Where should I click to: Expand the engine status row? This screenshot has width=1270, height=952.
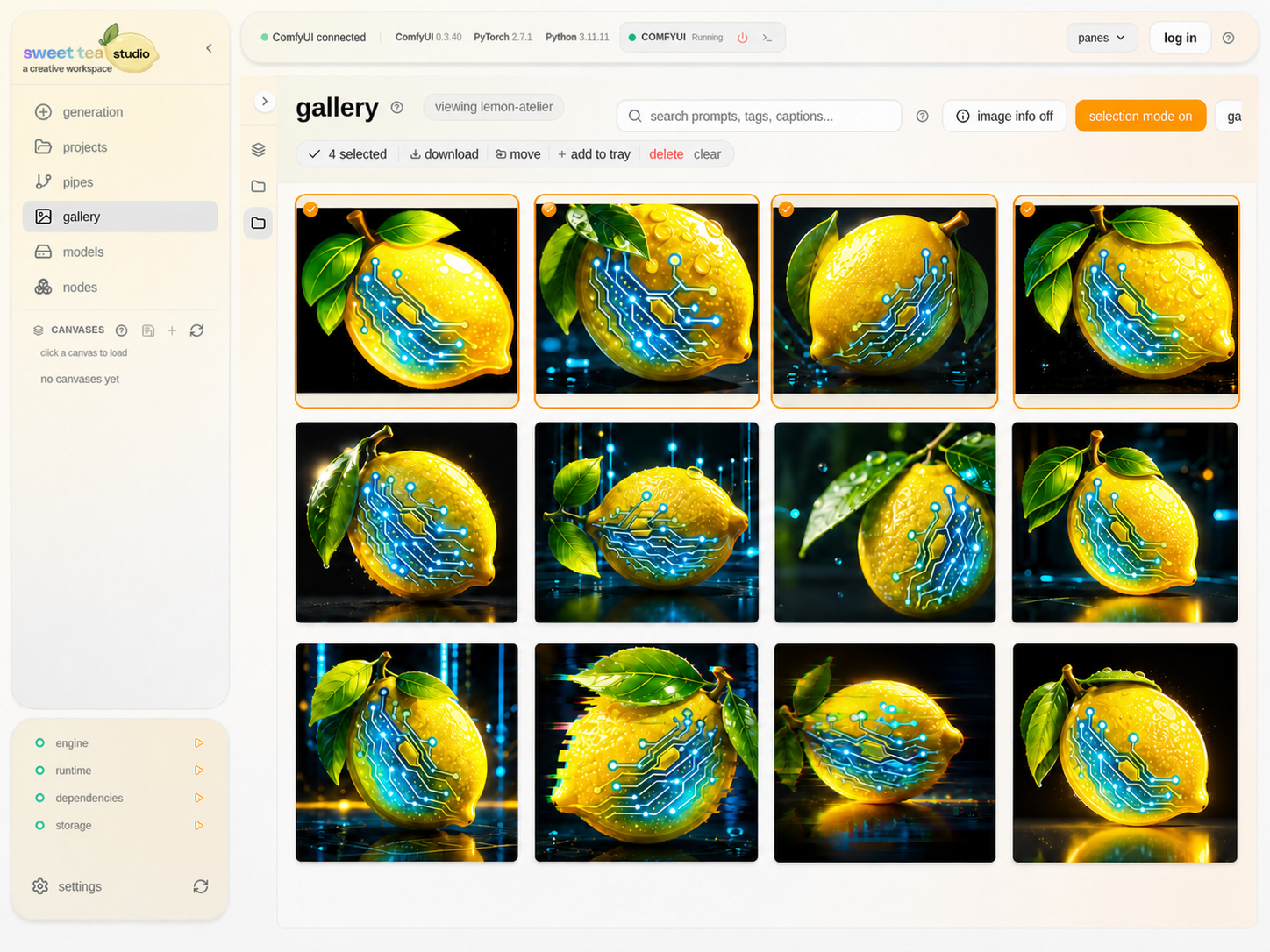click(199, 743)
